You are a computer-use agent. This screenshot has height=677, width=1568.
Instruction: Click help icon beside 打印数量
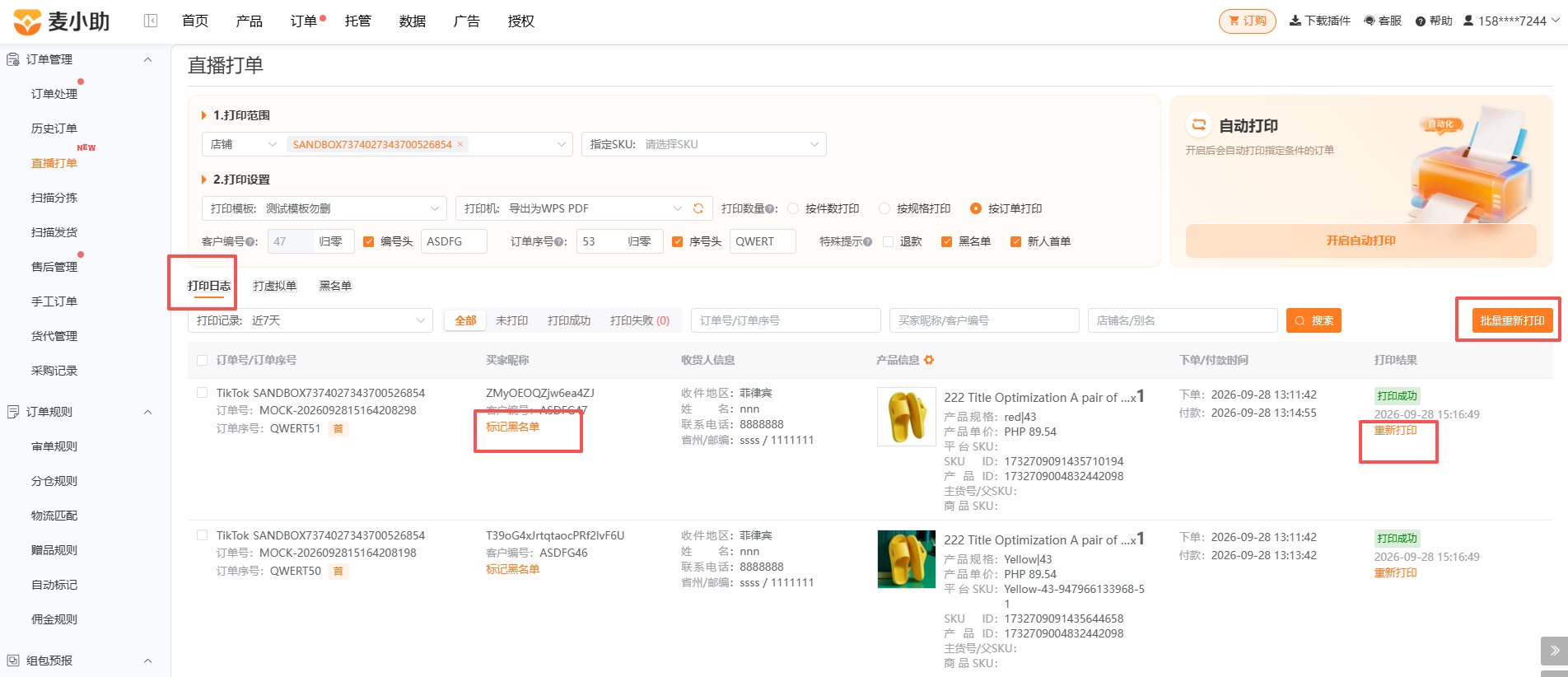pos(769,209)
